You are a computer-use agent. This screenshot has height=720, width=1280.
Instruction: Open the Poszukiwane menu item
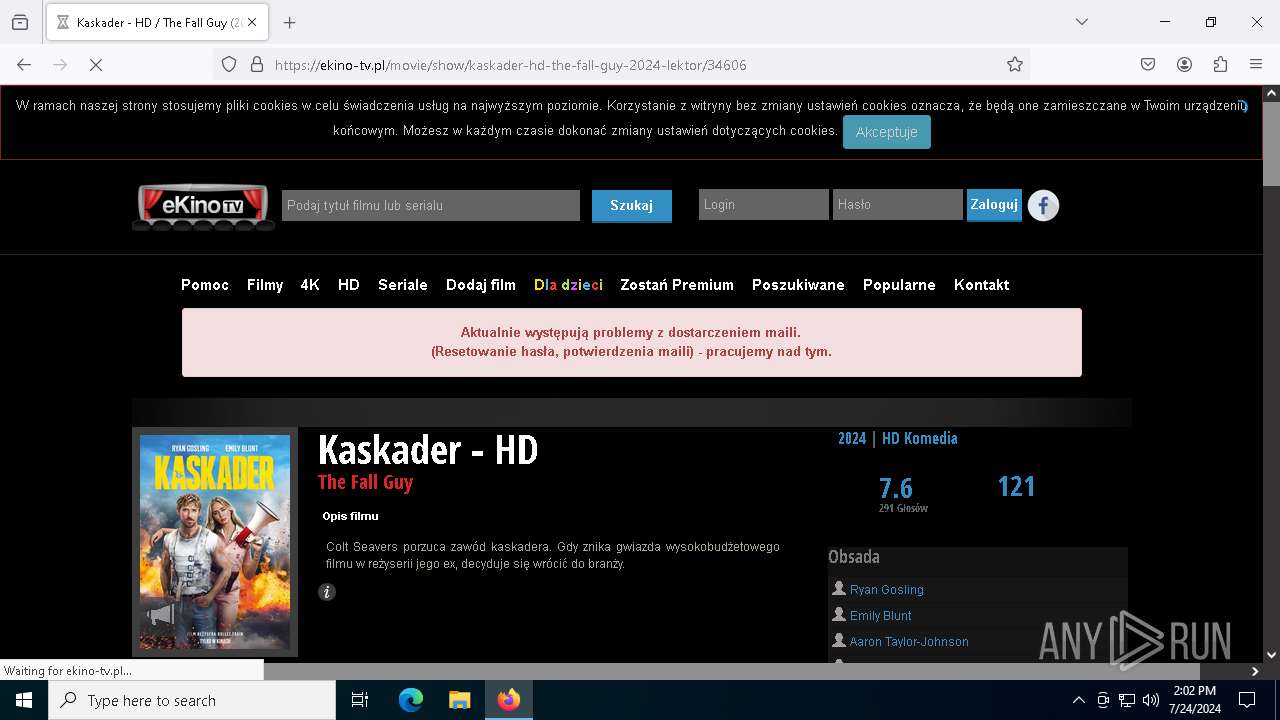coord(798,285)
